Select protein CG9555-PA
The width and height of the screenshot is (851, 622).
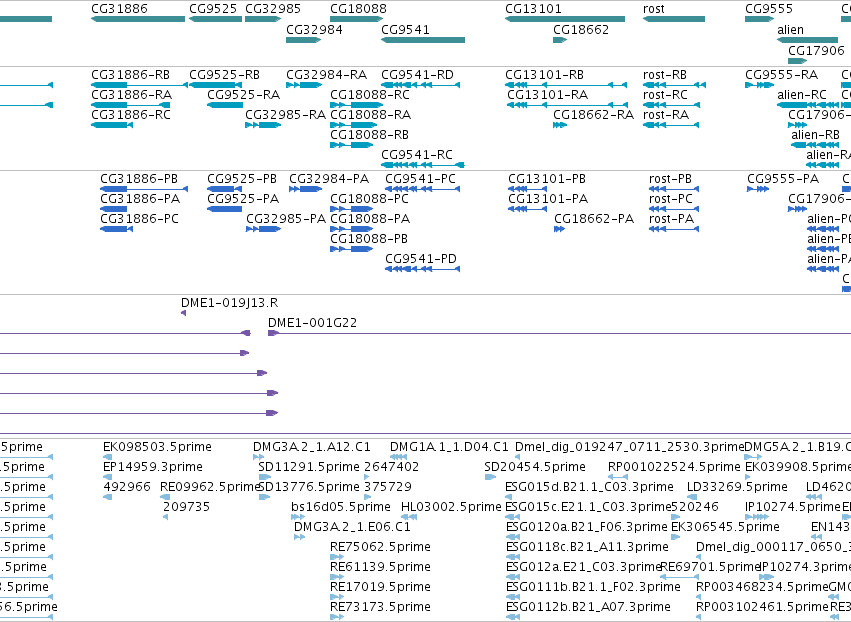coord(783,179)
